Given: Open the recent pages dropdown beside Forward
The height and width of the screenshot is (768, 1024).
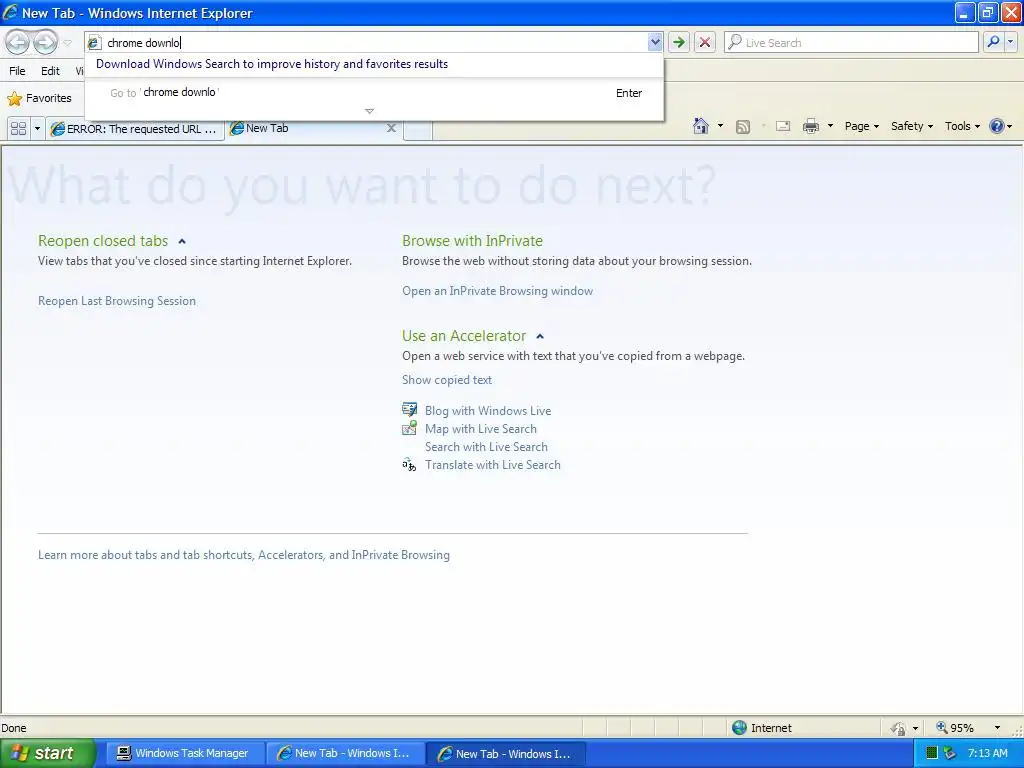Looking at the screenshot, I should (x=67, y=43).
